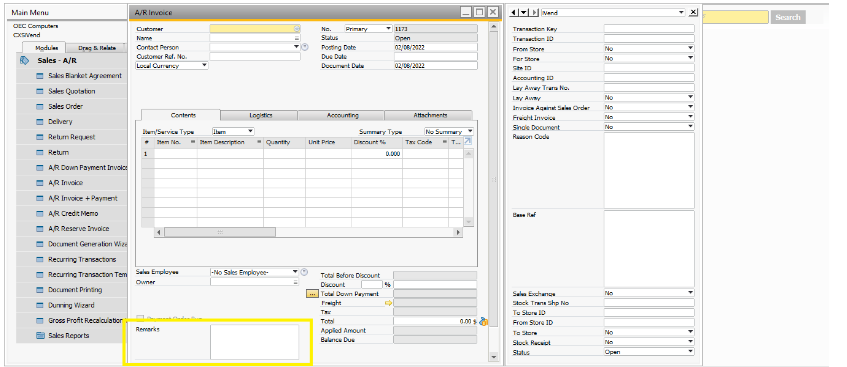Click the choose-from-list icon in Customer field
This screenshot has width=847, height=367.
(297, 29)
